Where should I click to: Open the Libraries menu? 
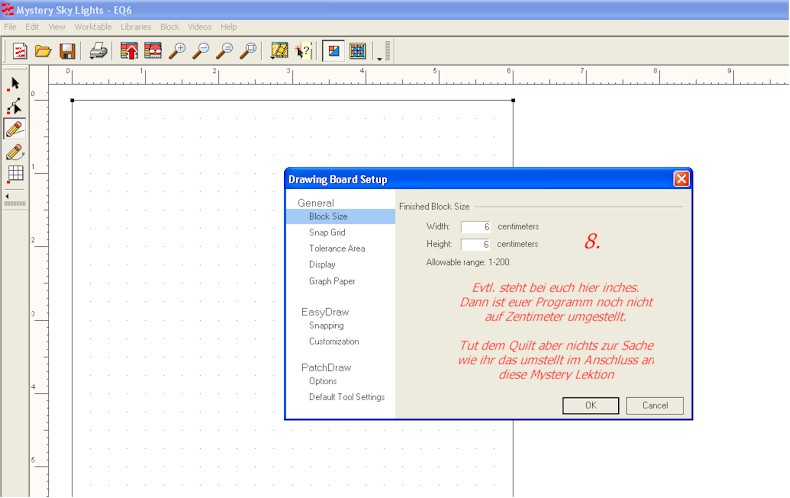136,27
